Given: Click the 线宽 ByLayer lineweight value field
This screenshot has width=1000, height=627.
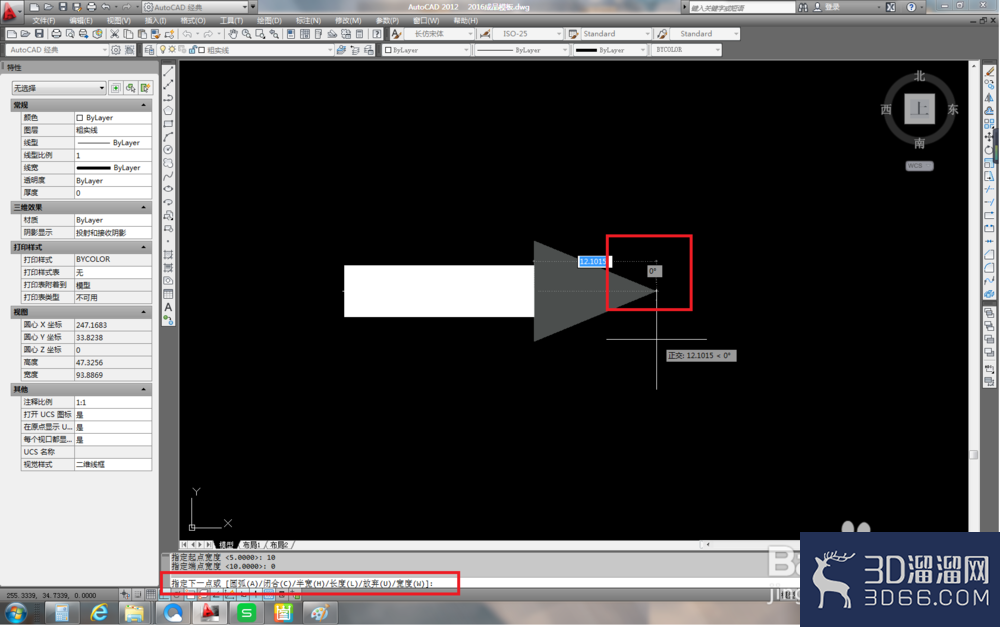Looking at the screenshot, I should coord(113,168).
